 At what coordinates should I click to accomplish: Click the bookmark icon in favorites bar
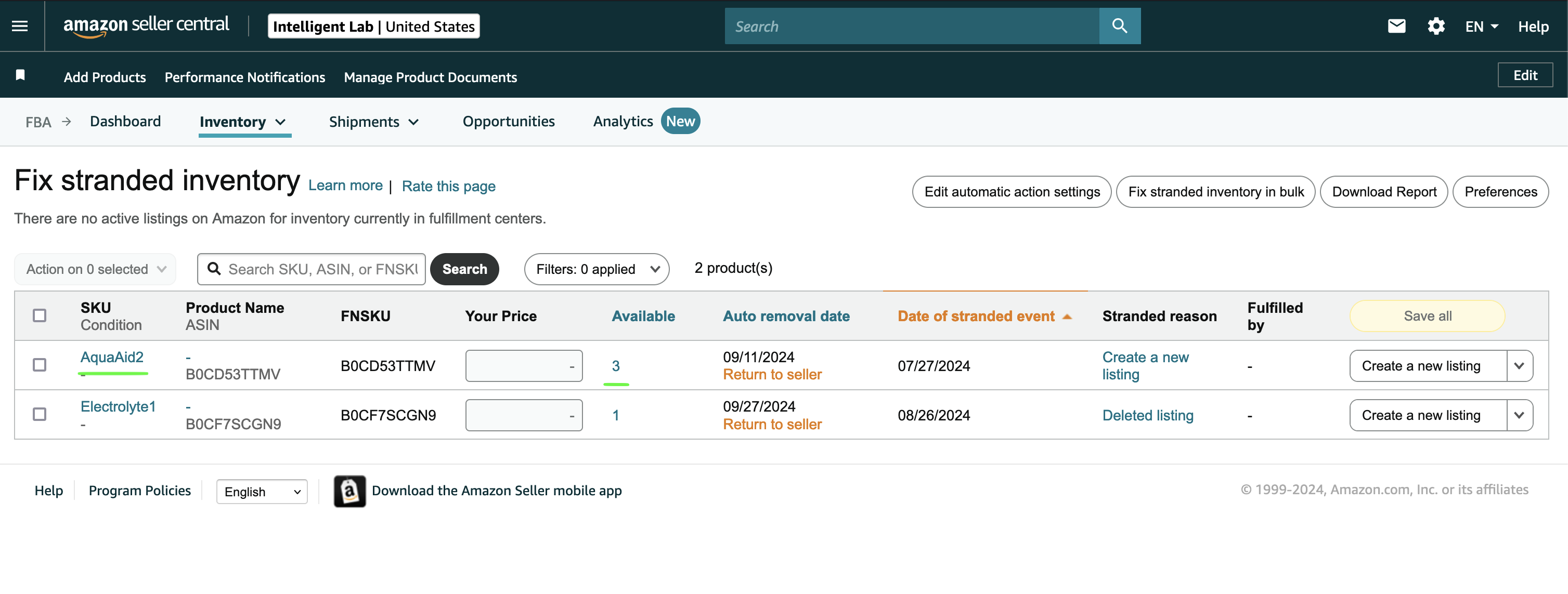click(x=20, y=75)
